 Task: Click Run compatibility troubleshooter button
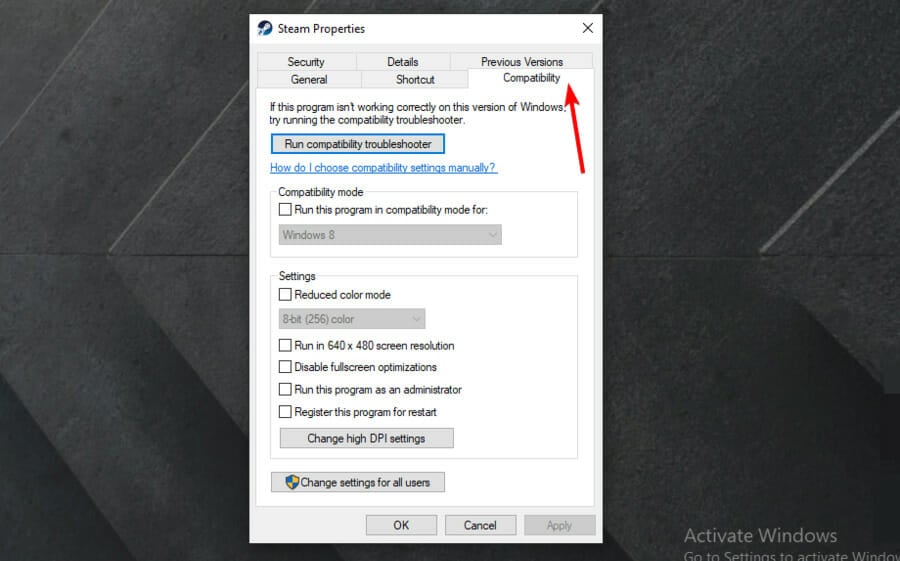[x=358, y=144]
